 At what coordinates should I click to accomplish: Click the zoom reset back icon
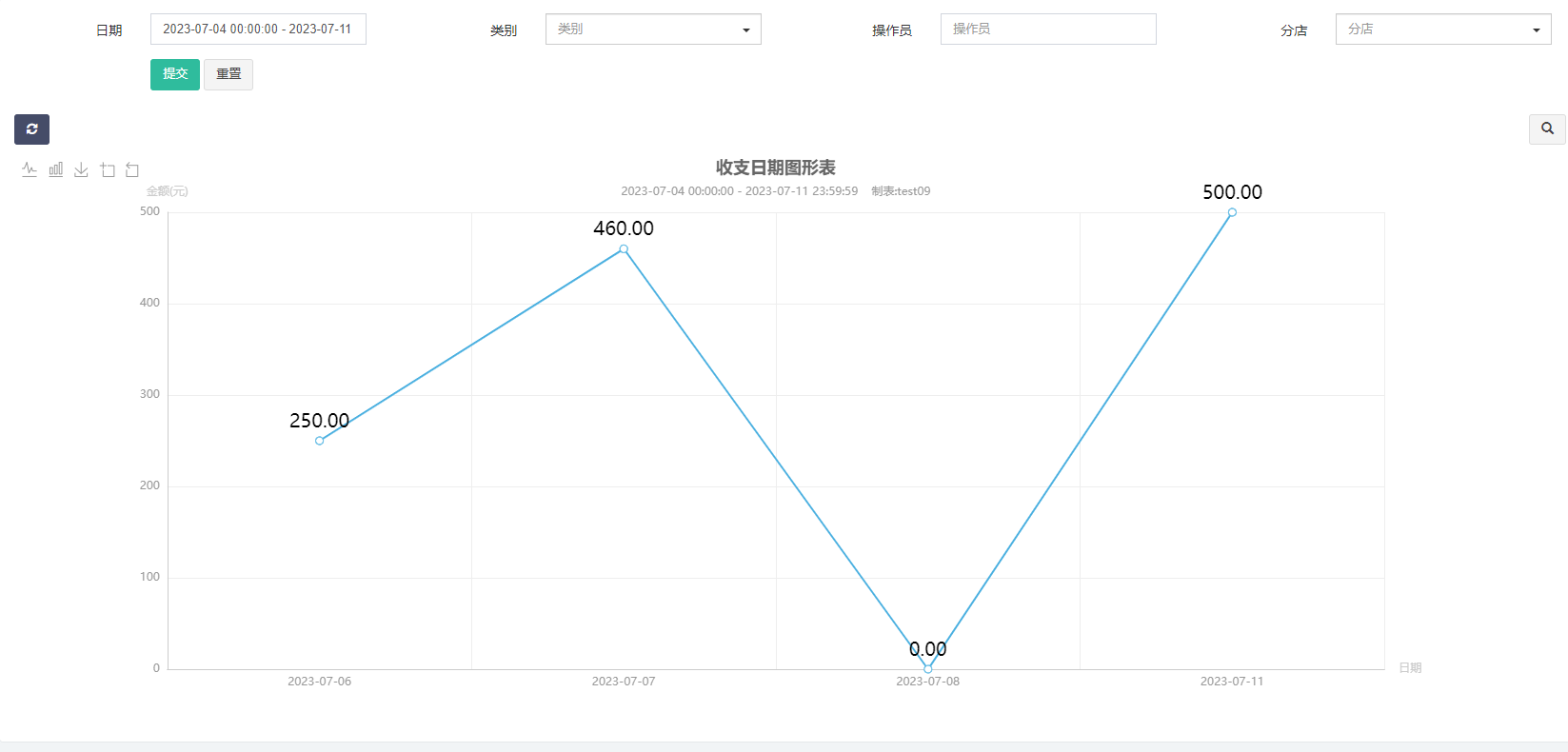pos(132,169)
